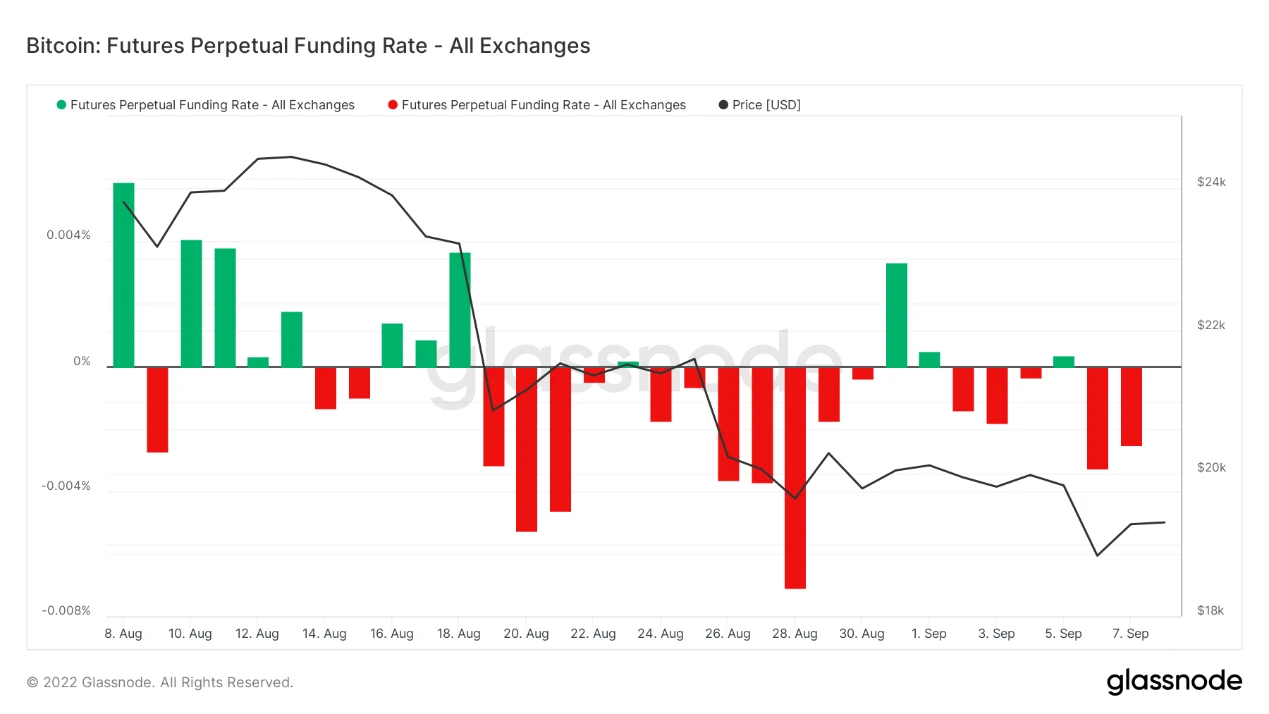The width and height of the screenshot is (1269, 714).
Task: Click the red bar on 20 Aug
Action: pyautogui.click(x=526, y=449)
